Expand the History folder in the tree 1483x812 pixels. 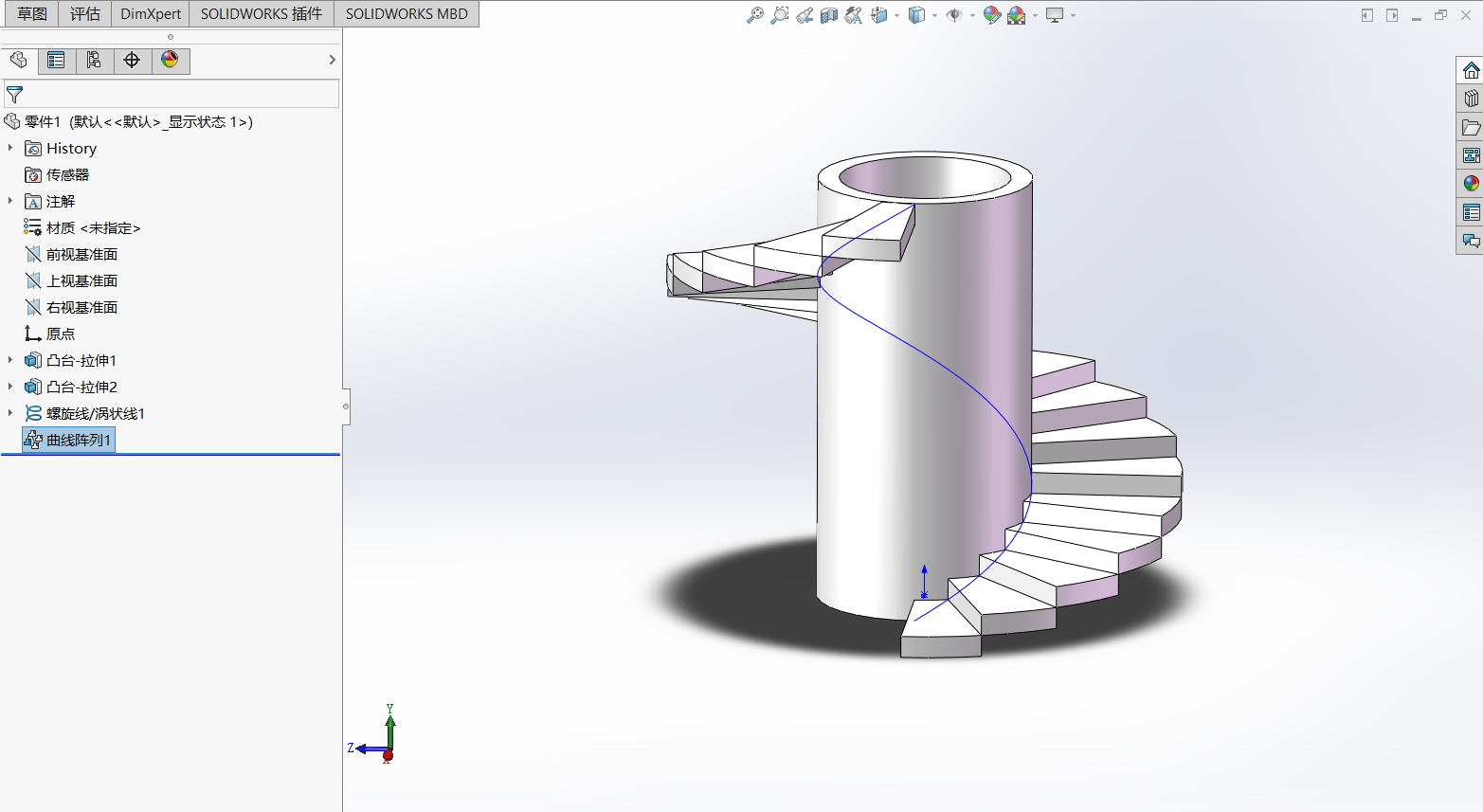10,148
